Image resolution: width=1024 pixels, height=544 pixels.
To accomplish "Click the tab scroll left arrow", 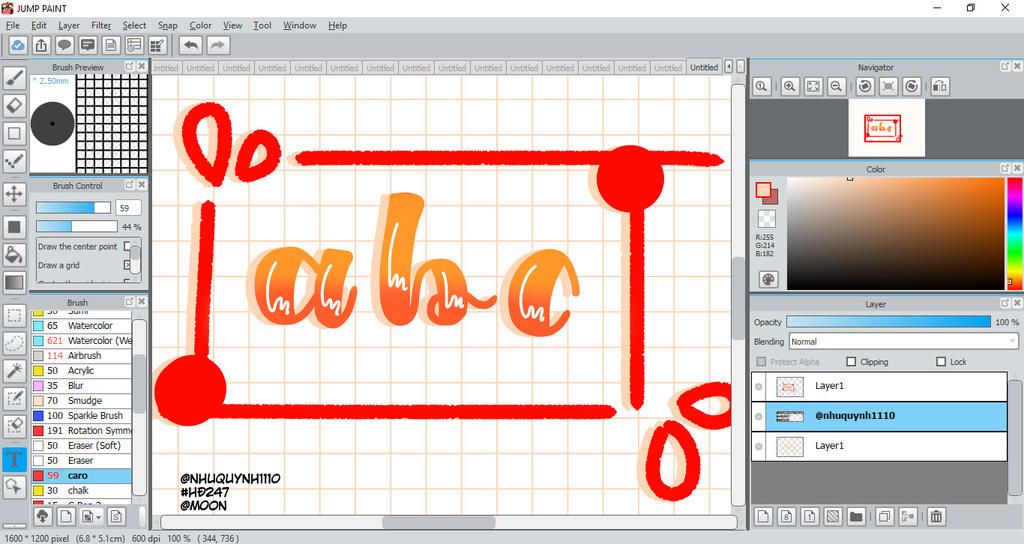I will click(x=729, y=67).
